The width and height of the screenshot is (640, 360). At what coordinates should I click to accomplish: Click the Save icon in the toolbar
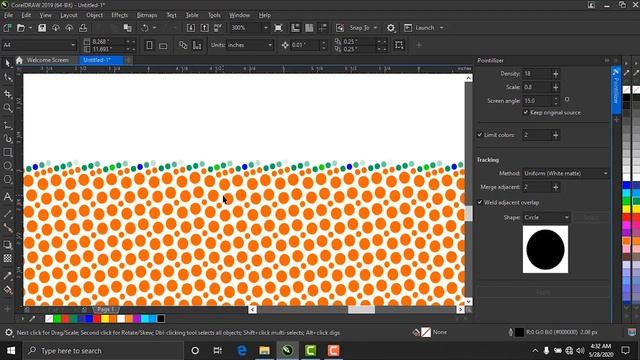click(x=42, y=28)
